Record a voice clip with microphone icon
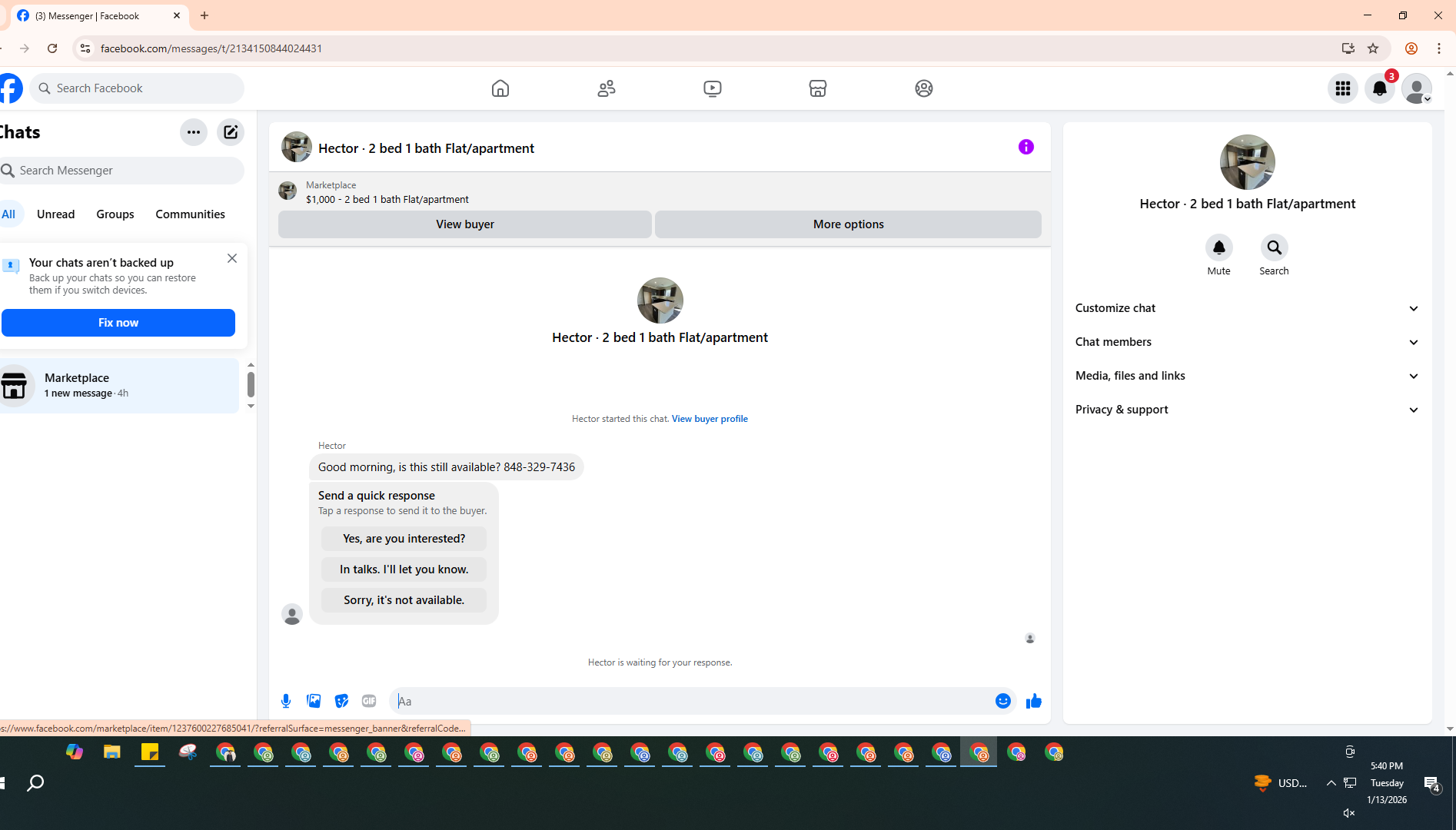1456x830 pixels. (x=286, y=701)
